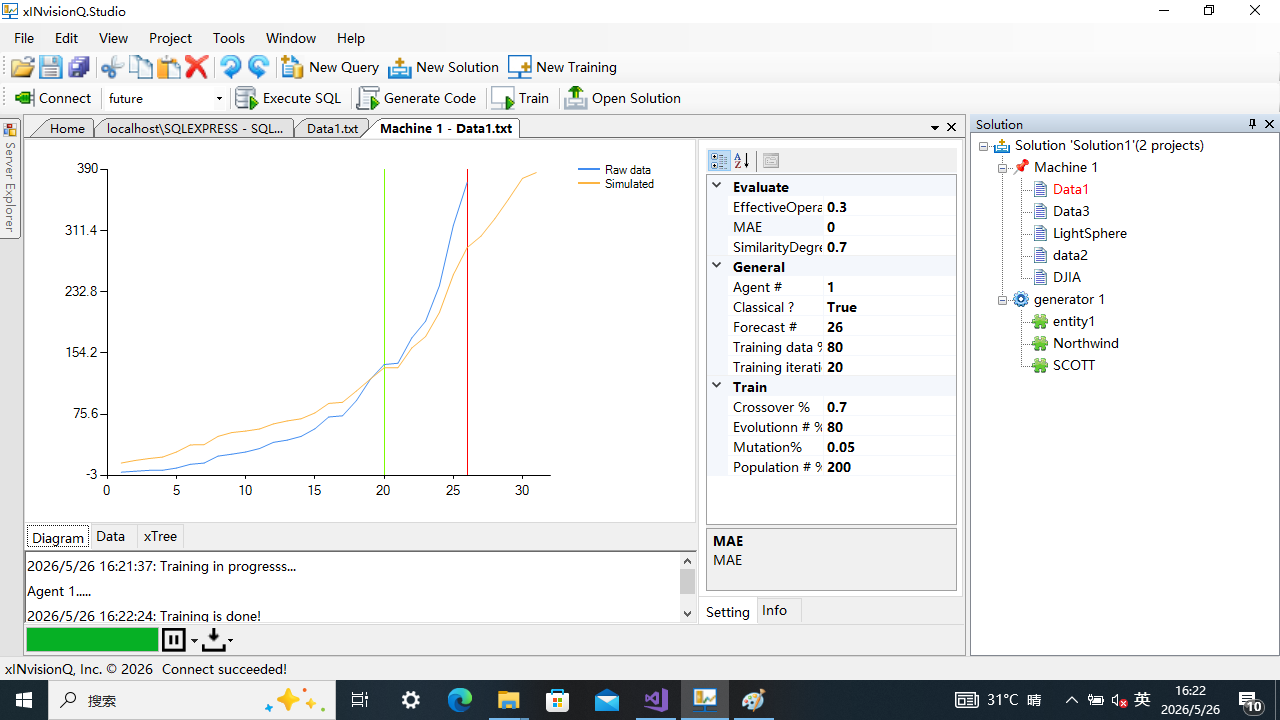Click the Setting tab

(x=727, y=611)
